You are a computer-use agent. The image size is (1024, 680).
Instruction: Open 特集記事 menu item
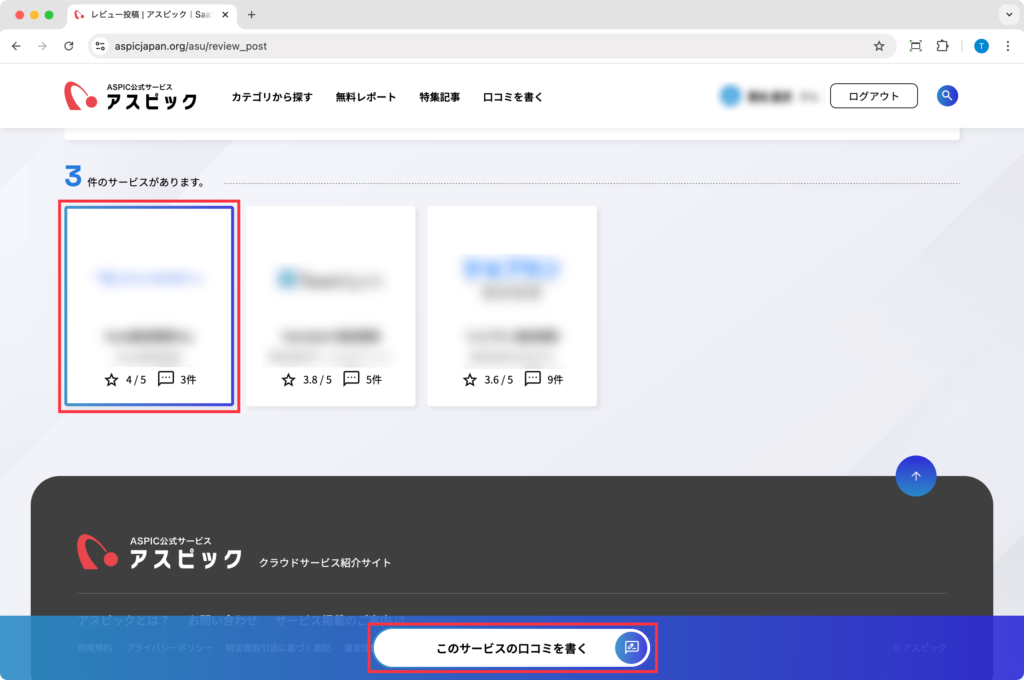pos(440,97)
